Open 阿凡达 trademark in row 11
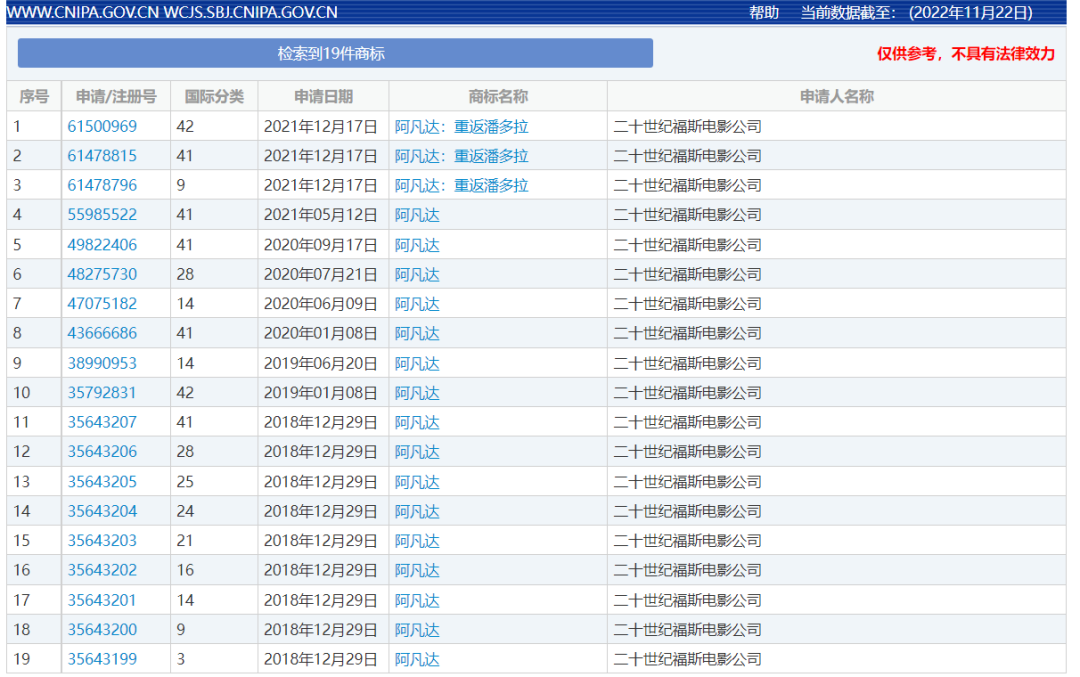The image size is (1080, 677). pyautogui.click(x=417, y=423)
